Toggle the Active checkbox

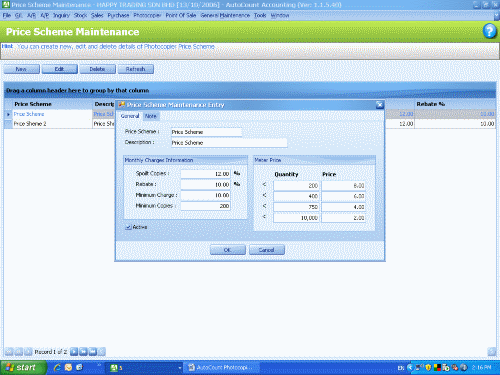point(128,227)
